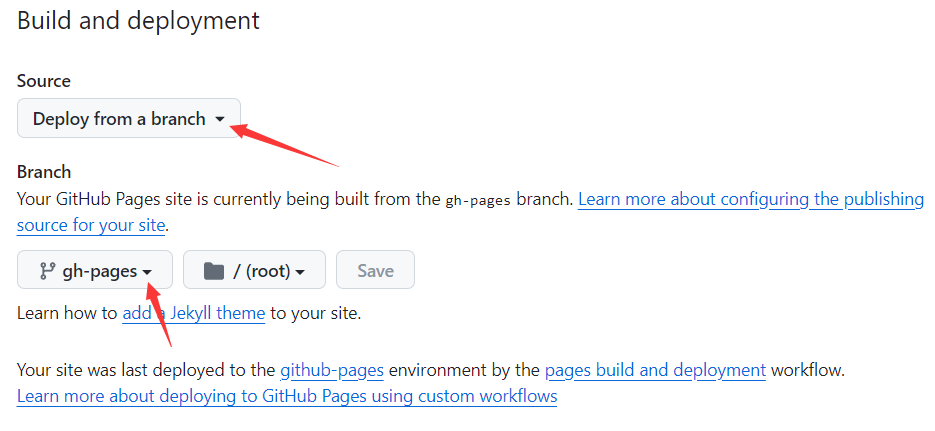This screenshot has height=431, width=935.
Task: Click the folder icon in the root selector
Action: click(213, 271)
